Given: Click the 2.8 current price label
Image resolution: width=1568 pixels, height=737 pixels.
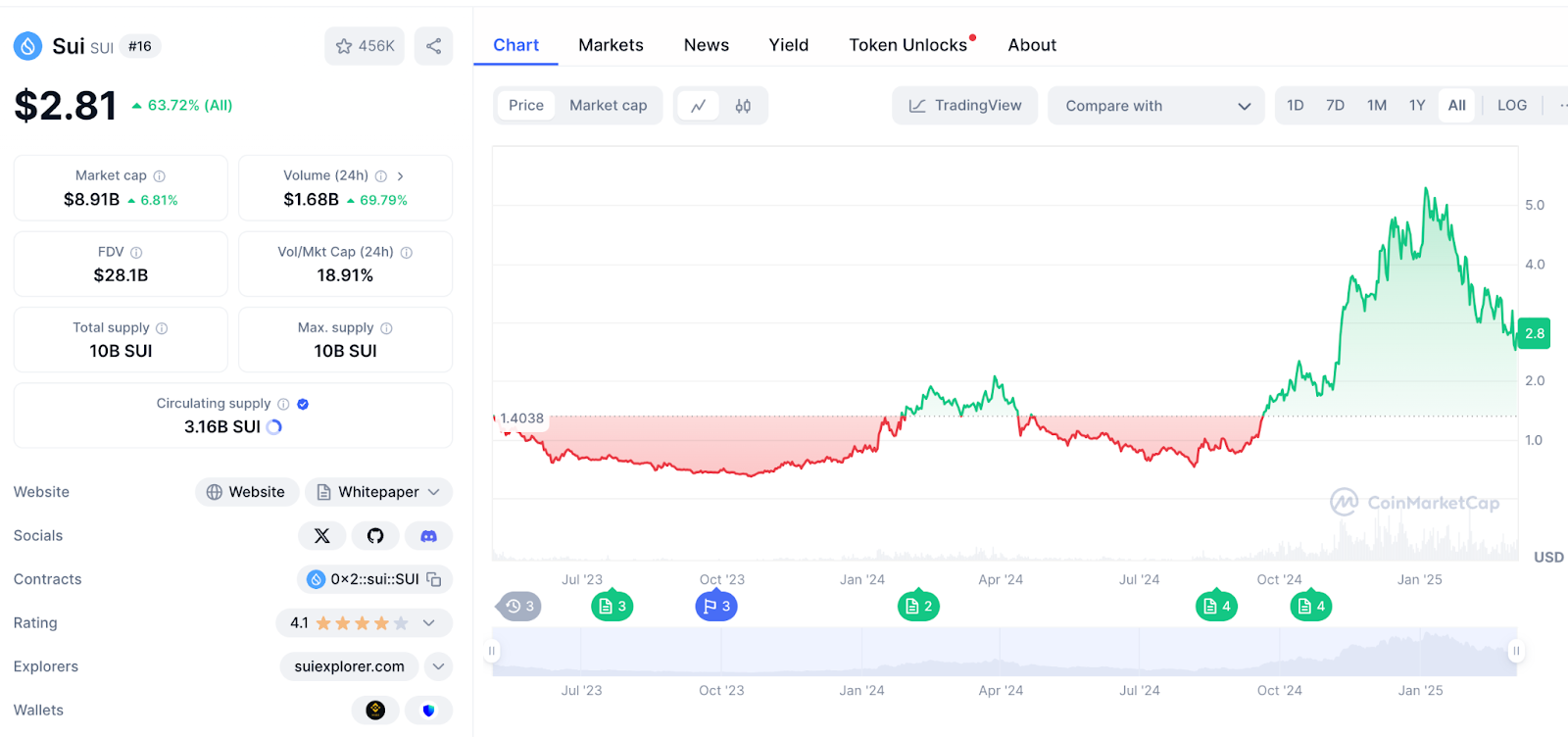Looking at the screenshot, I should [x=1534, y=334].
